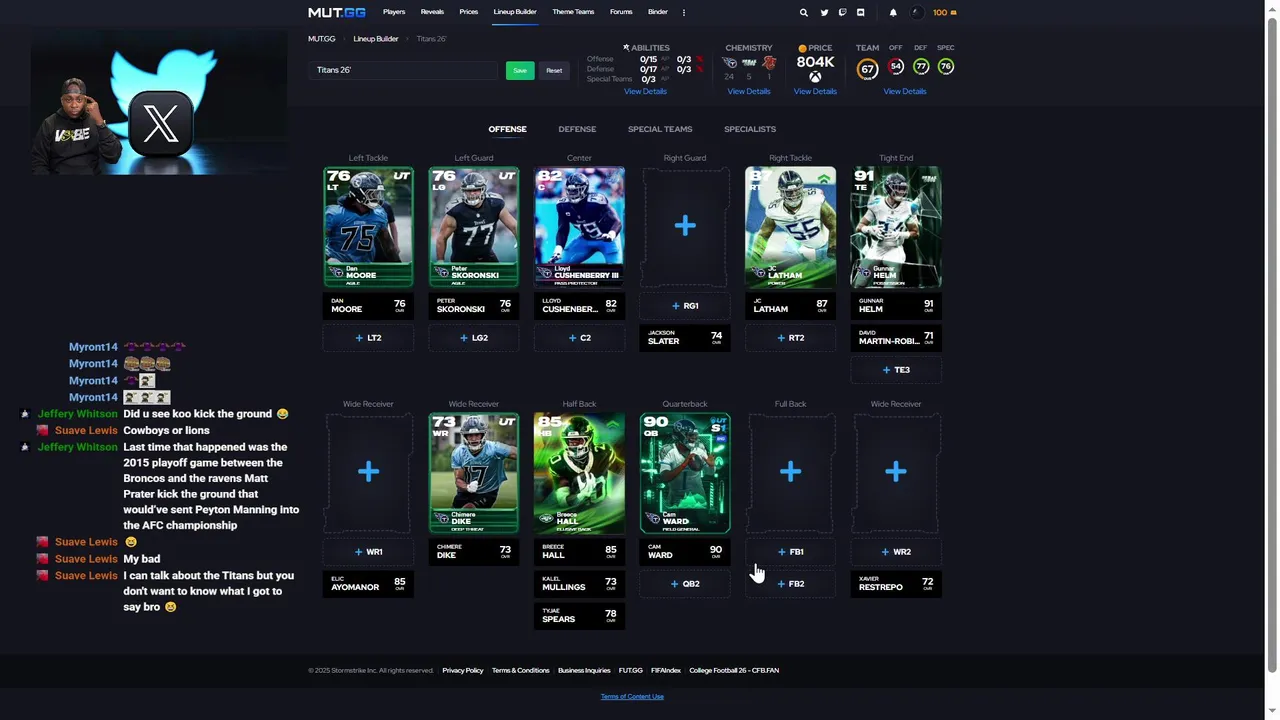The width and height of the screenshot is (1280, 720).
Task: View Details under Price
Action: 815,91
